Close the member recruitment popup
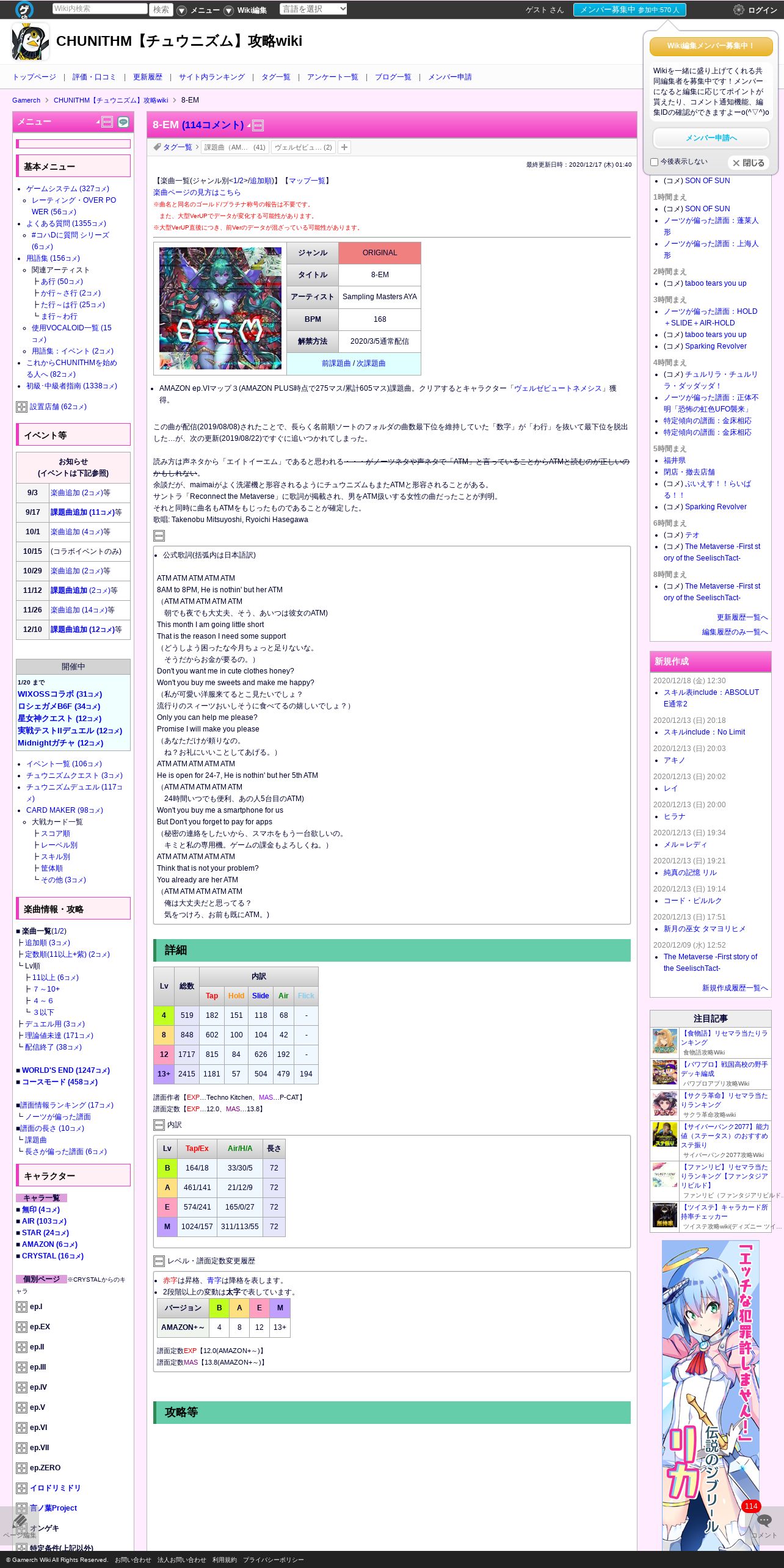The height and width of the screenshot is (1568, 784). click(749, 163)
